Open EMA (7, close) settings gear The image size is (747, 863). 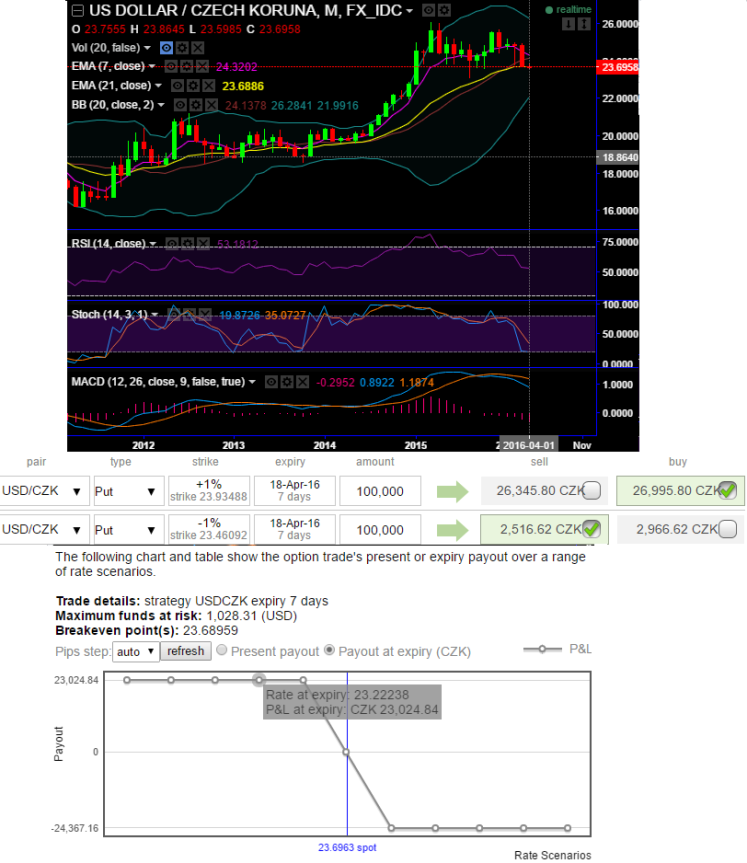click(x=187, y=67)
